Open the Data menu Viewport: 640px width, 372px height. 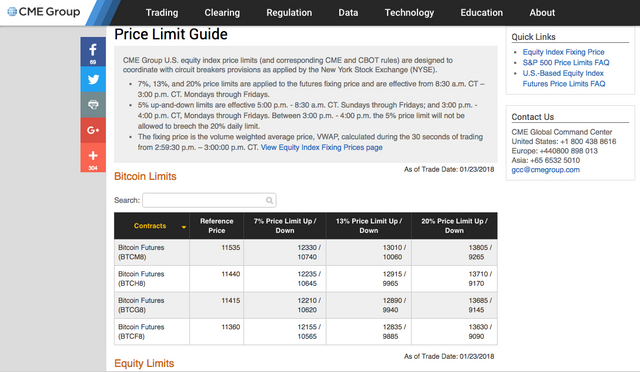tap(348, 13)
